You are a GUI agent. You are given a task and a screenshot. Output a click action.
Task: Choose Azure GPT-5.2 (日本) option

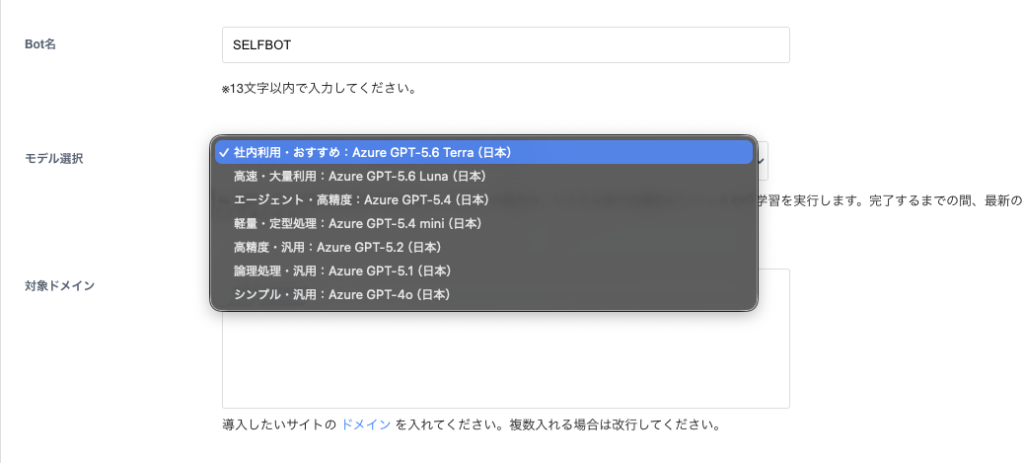484,247
